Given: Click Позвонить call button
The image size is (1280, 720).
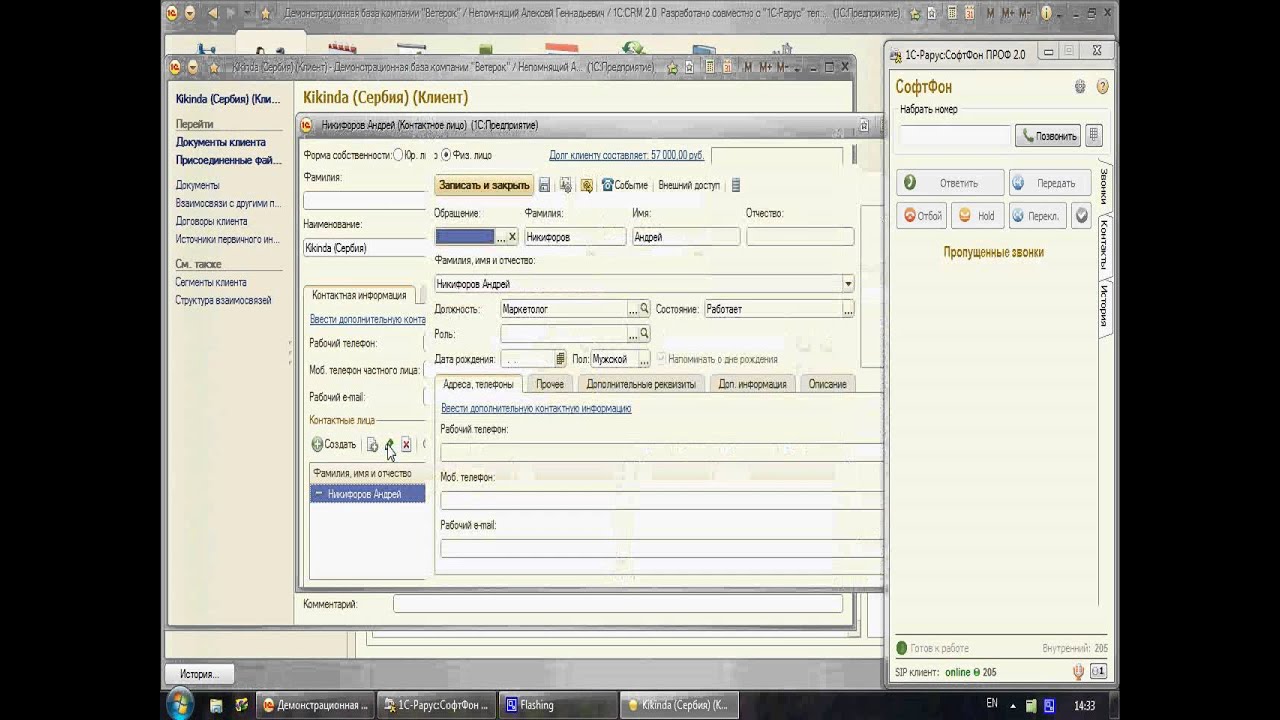Looking at the screenshot, I should tap(1048, 136).
